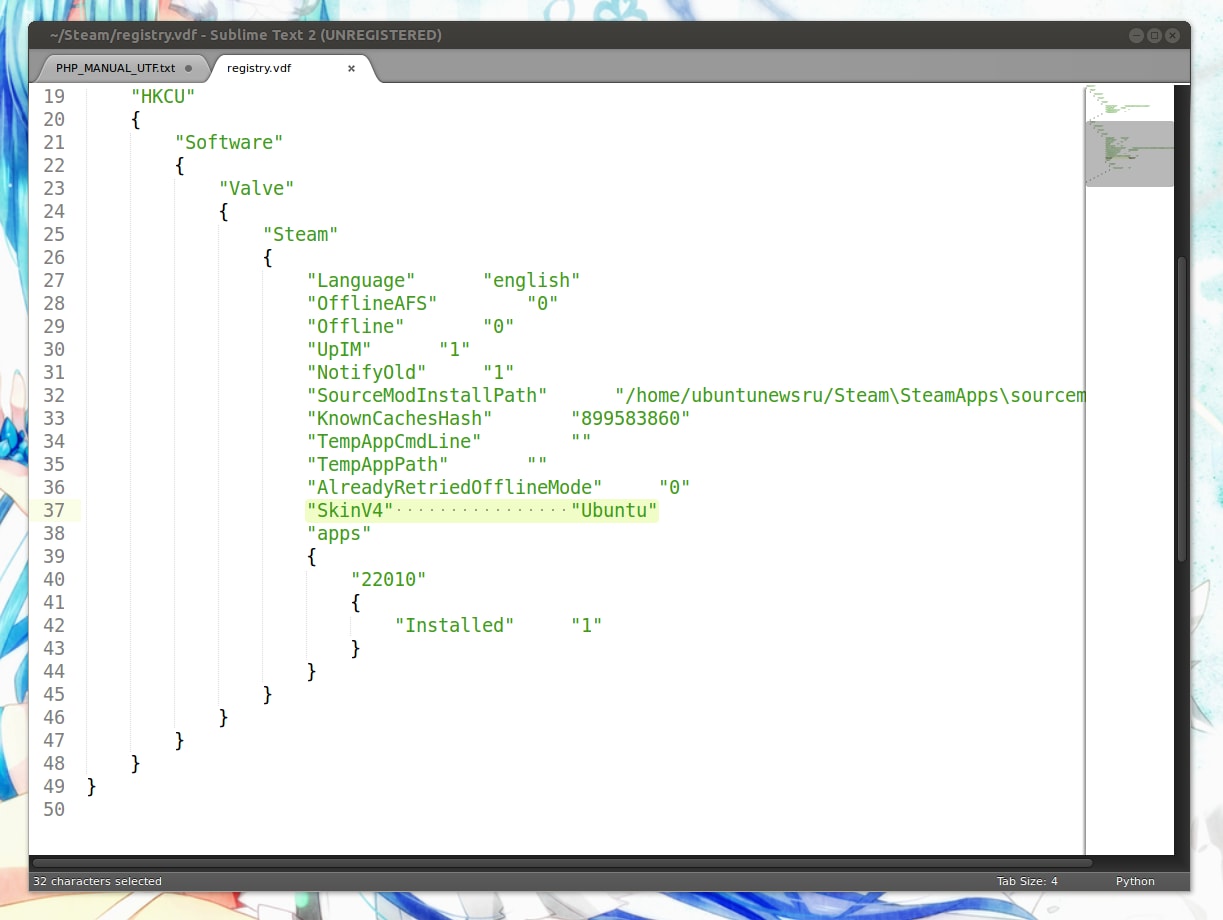Select the registry.vdf tab
The width and height of the screenshot is (1223, 920).
tap(290, 69)
